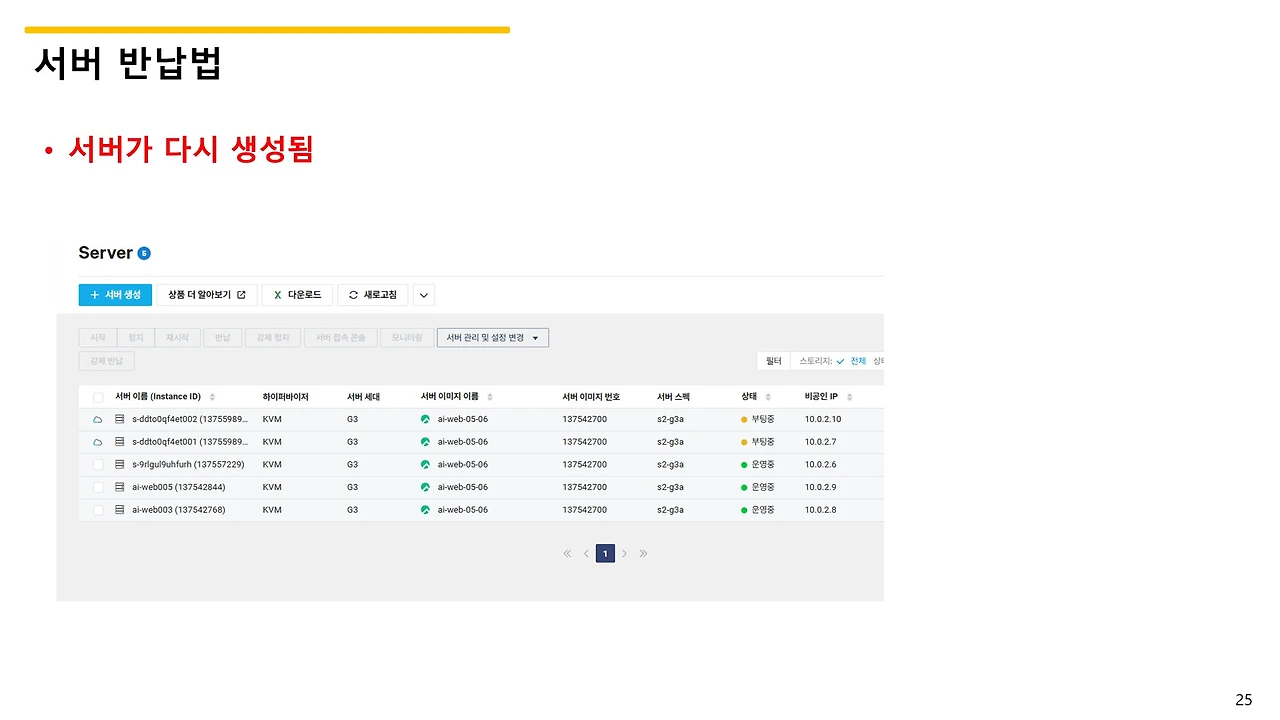Click green image icon on s-9rlgul9uhfurh row

(x=425, y=465)
